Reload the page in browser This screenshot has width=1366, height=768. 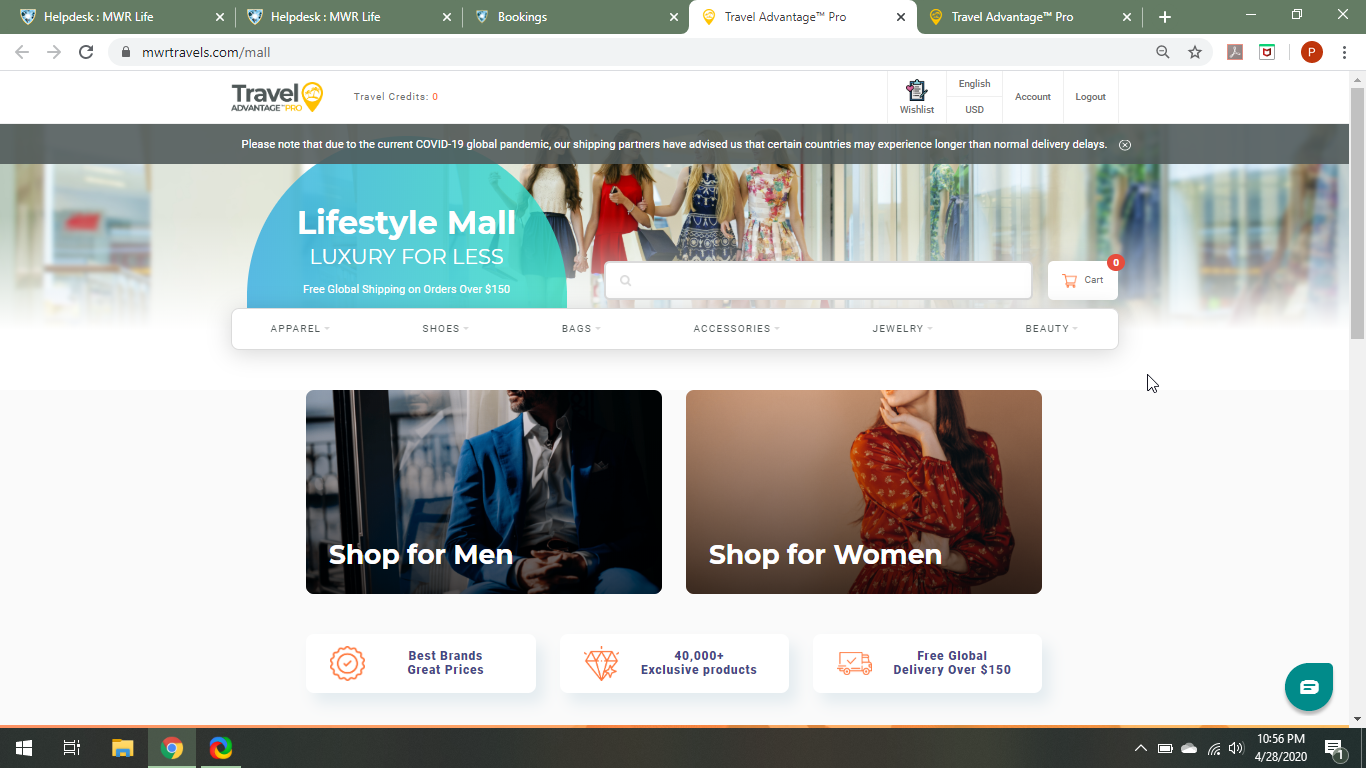86,52
